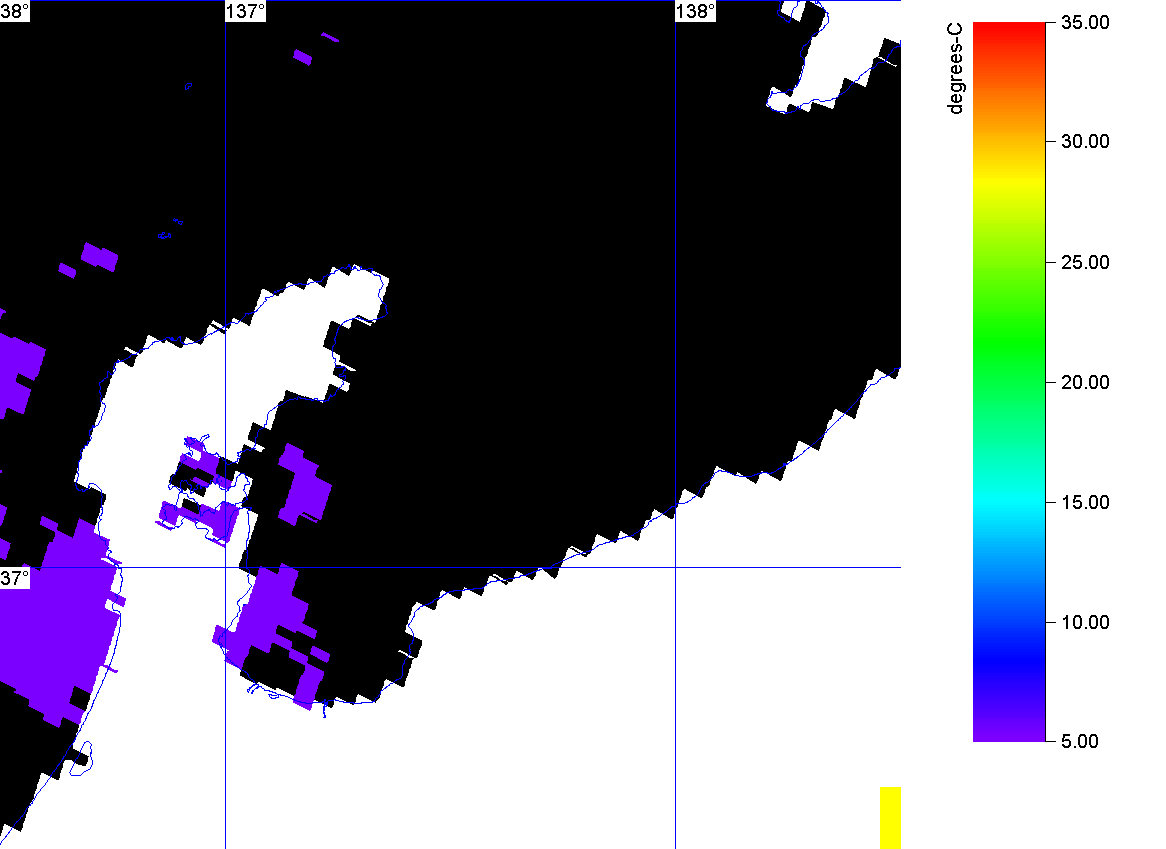
Task: Click the 138° longitude label at top
Action: point(696,11)
